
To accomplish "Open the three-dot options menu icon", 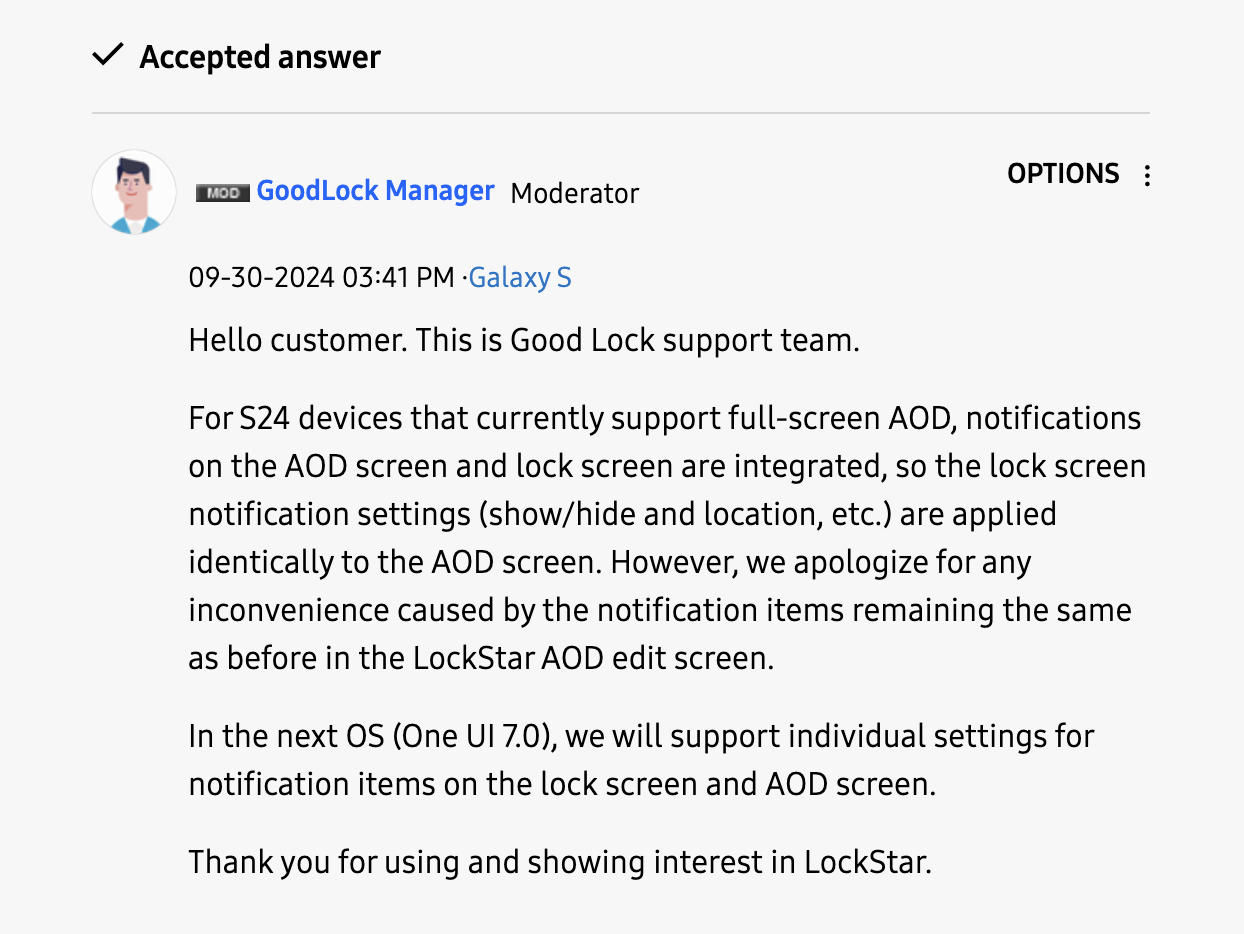I will pos(1147,176).
